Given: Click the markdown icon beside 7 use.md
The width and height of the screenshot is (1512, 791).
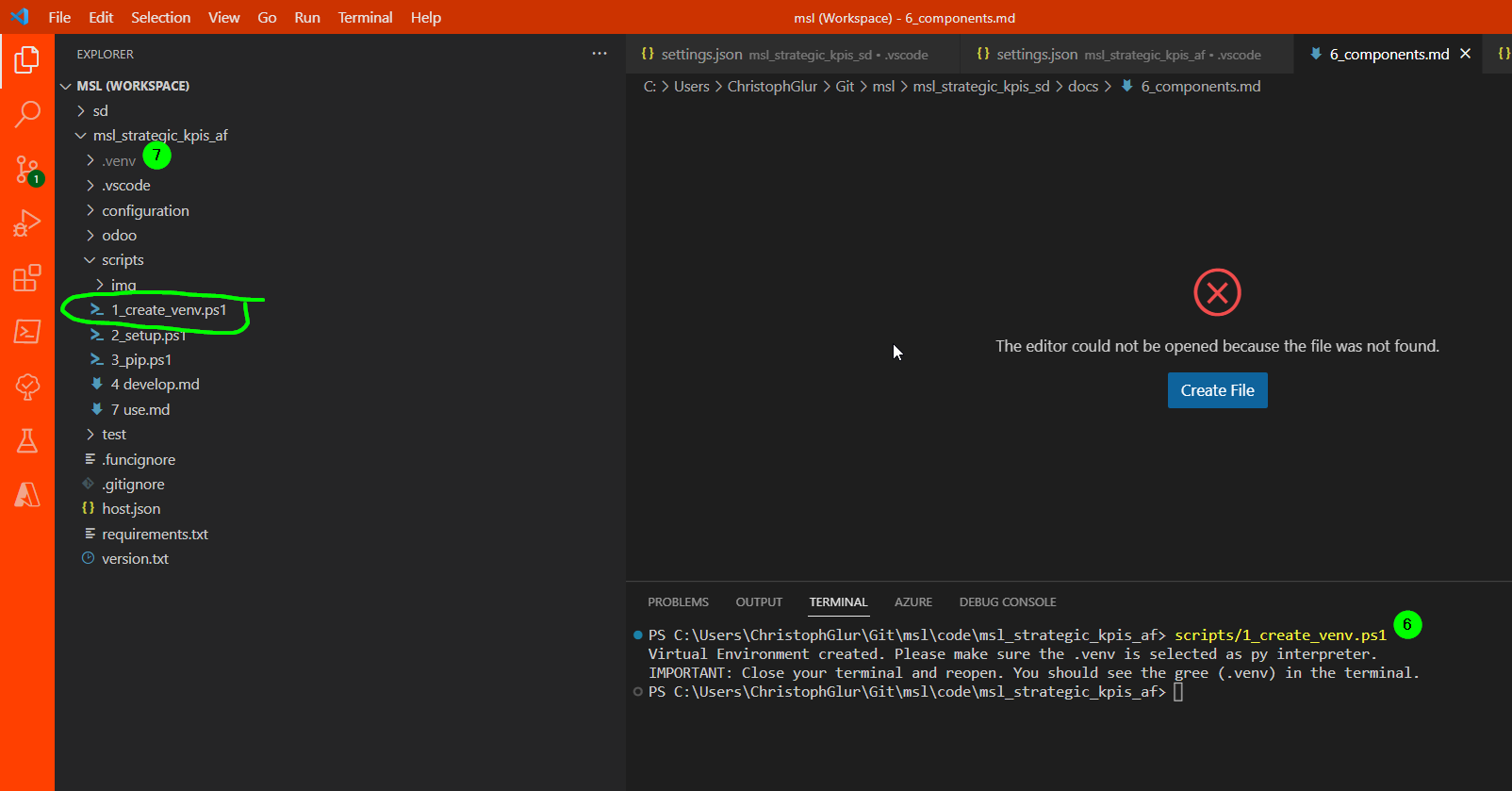Looking at the screenshot, I should pyautogui.click(x=96, y=409).
